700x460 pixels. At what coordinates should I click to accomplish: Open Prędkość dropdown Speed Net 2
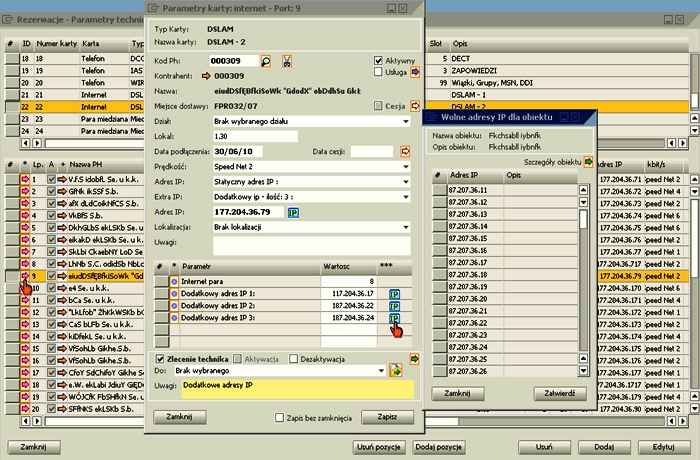click(312, 167)
